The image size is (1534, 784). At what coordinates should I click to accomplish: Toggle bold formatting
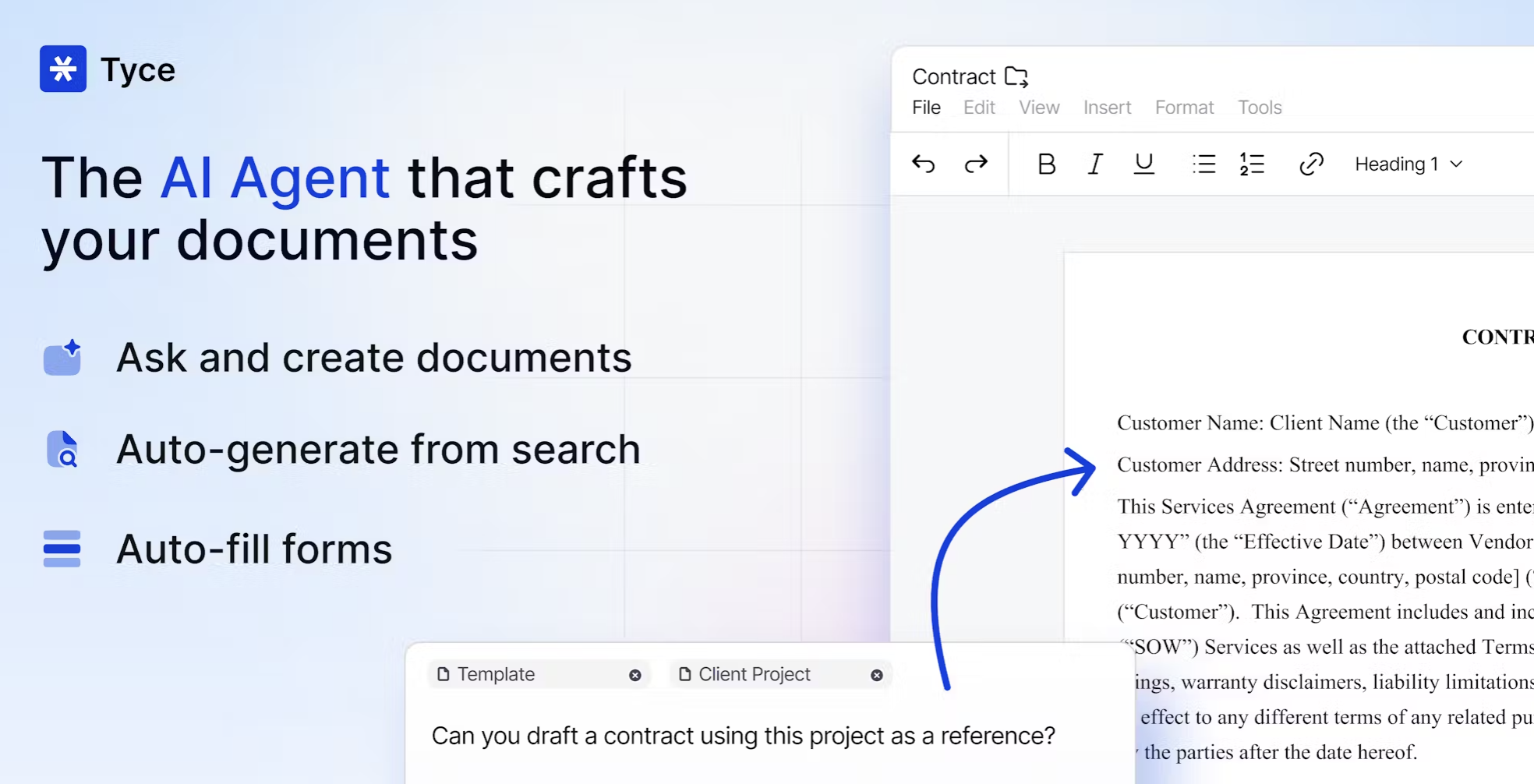coord(1047,164)
